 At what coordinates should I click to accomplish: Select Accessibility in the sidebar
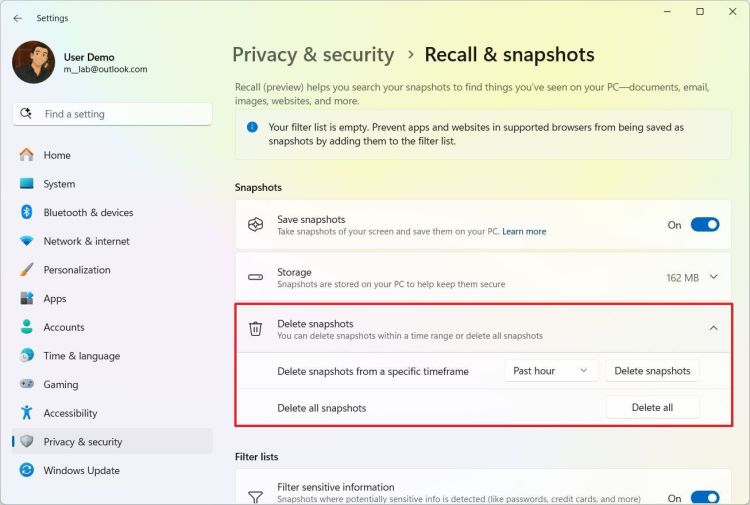click(x=70, y=413)
